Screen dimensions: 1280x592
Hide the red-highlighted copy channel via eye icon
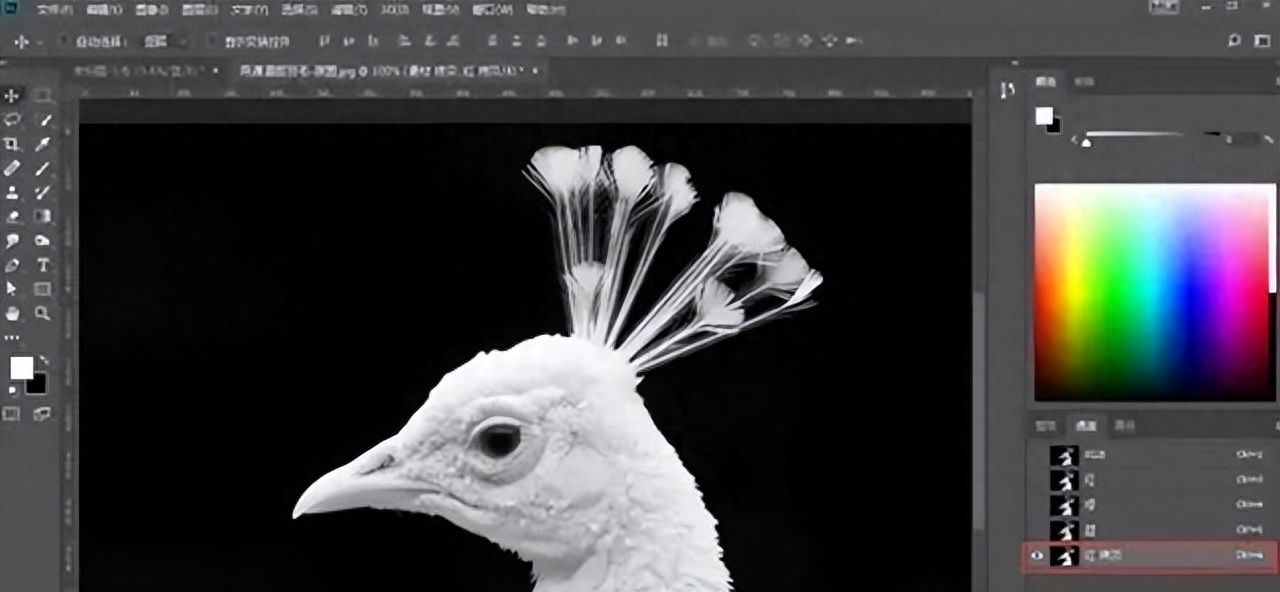coord(1037,555)
